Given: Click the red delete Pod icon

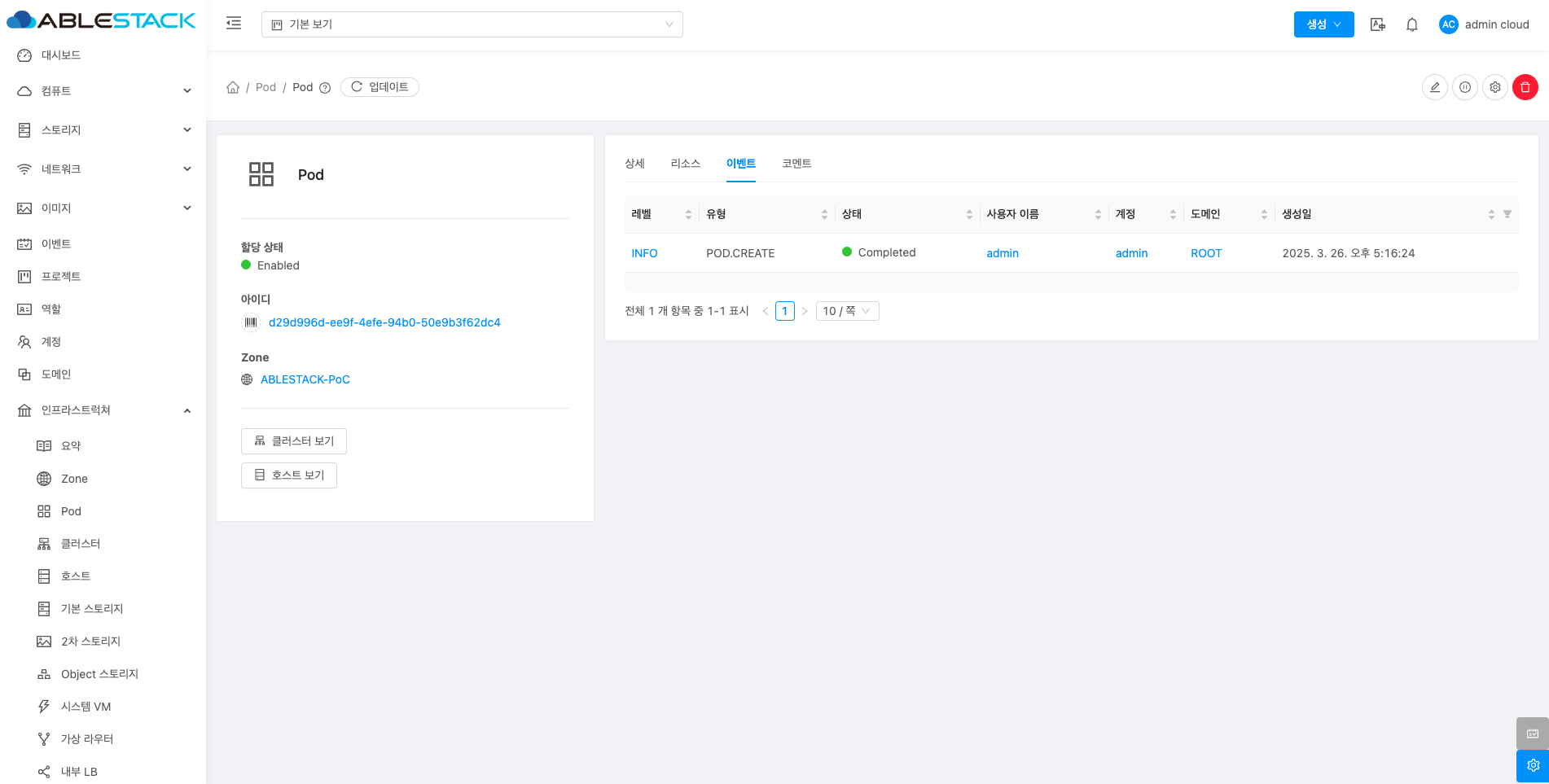Looking at the screenshot, I should (1525, 87).
